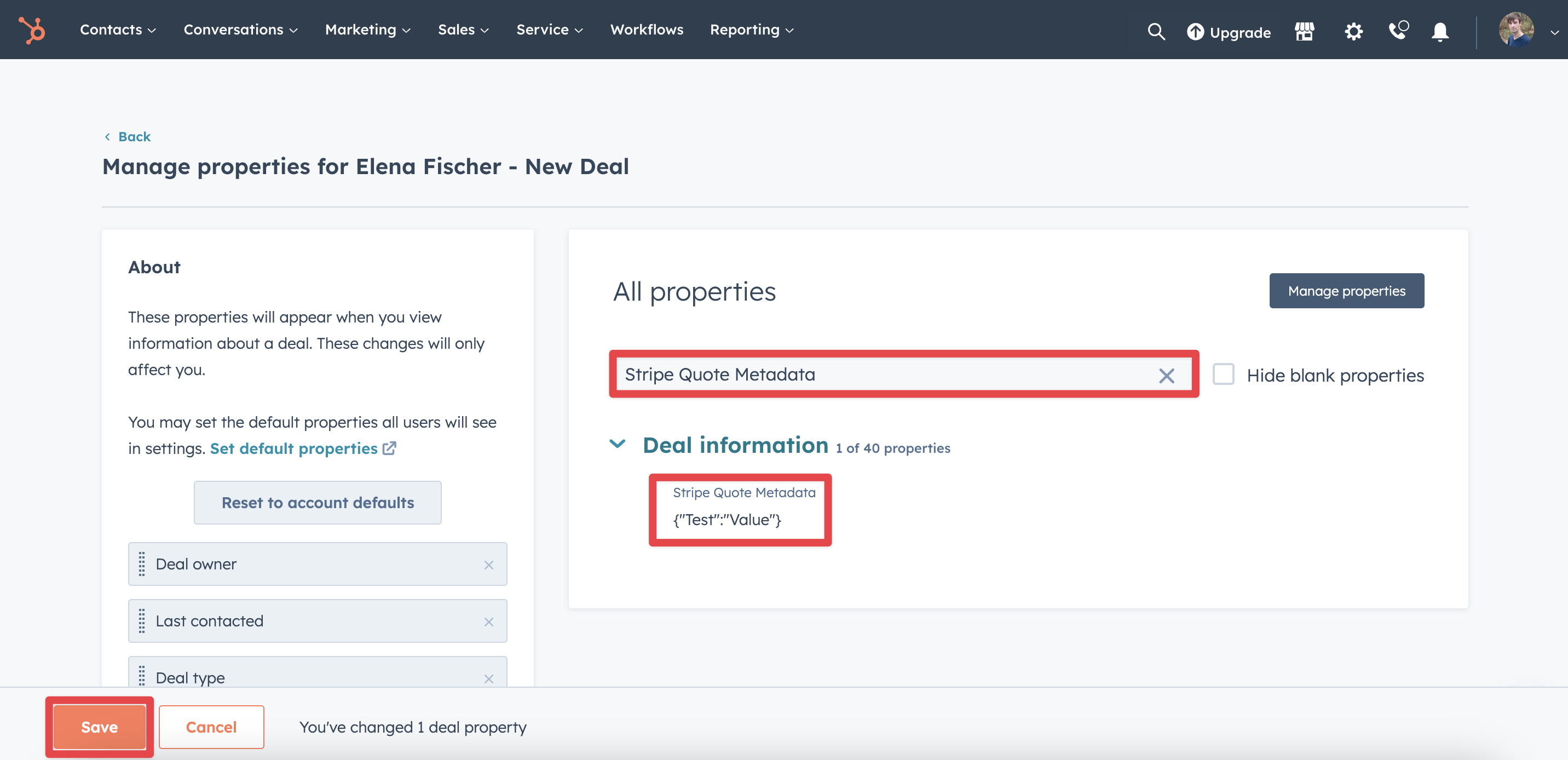Click the Back link
Image resolution: width=1568 pixels, height=760 pixels.
pyautogui.click(x=134, y=136)
